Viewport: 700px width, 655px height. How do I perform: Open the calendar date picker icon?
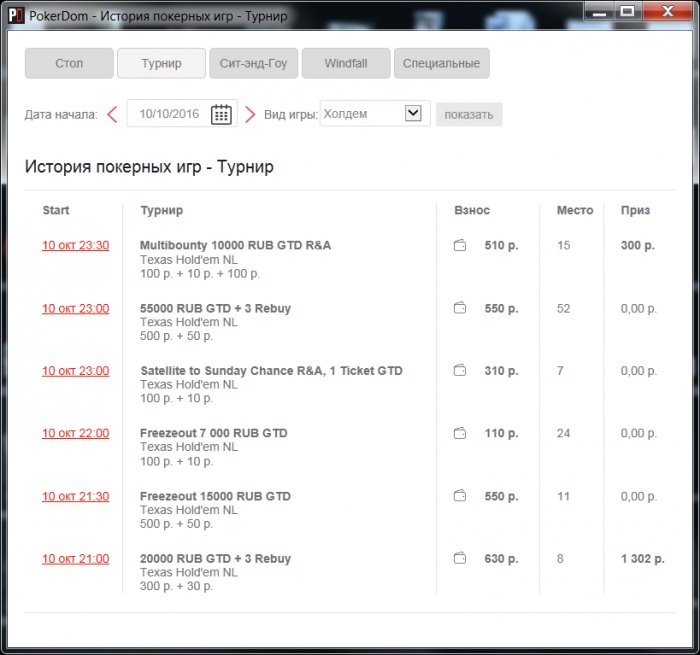[221, 114]
